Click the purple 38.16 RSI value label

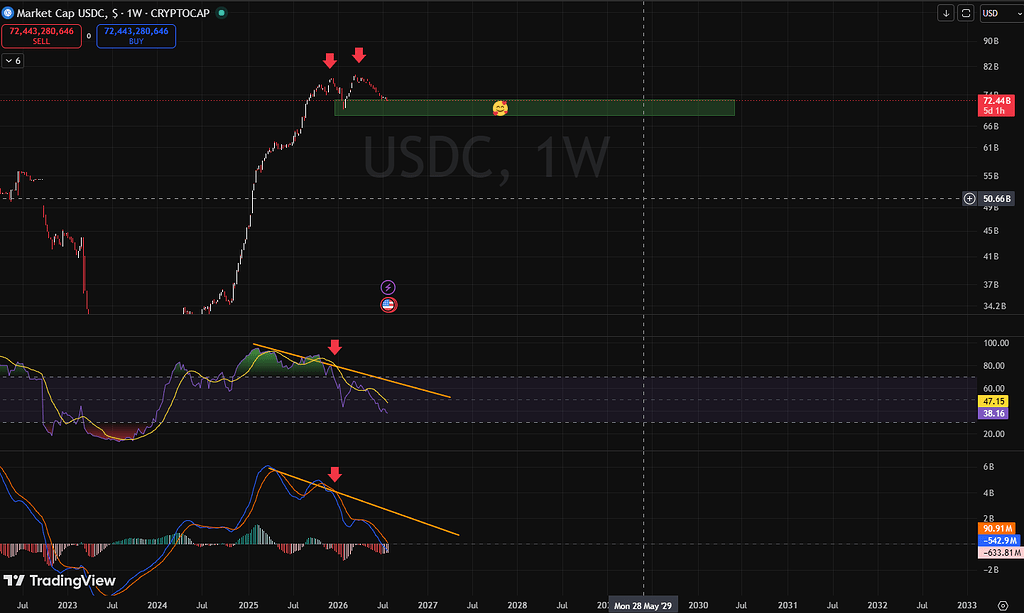coord(993,413)
